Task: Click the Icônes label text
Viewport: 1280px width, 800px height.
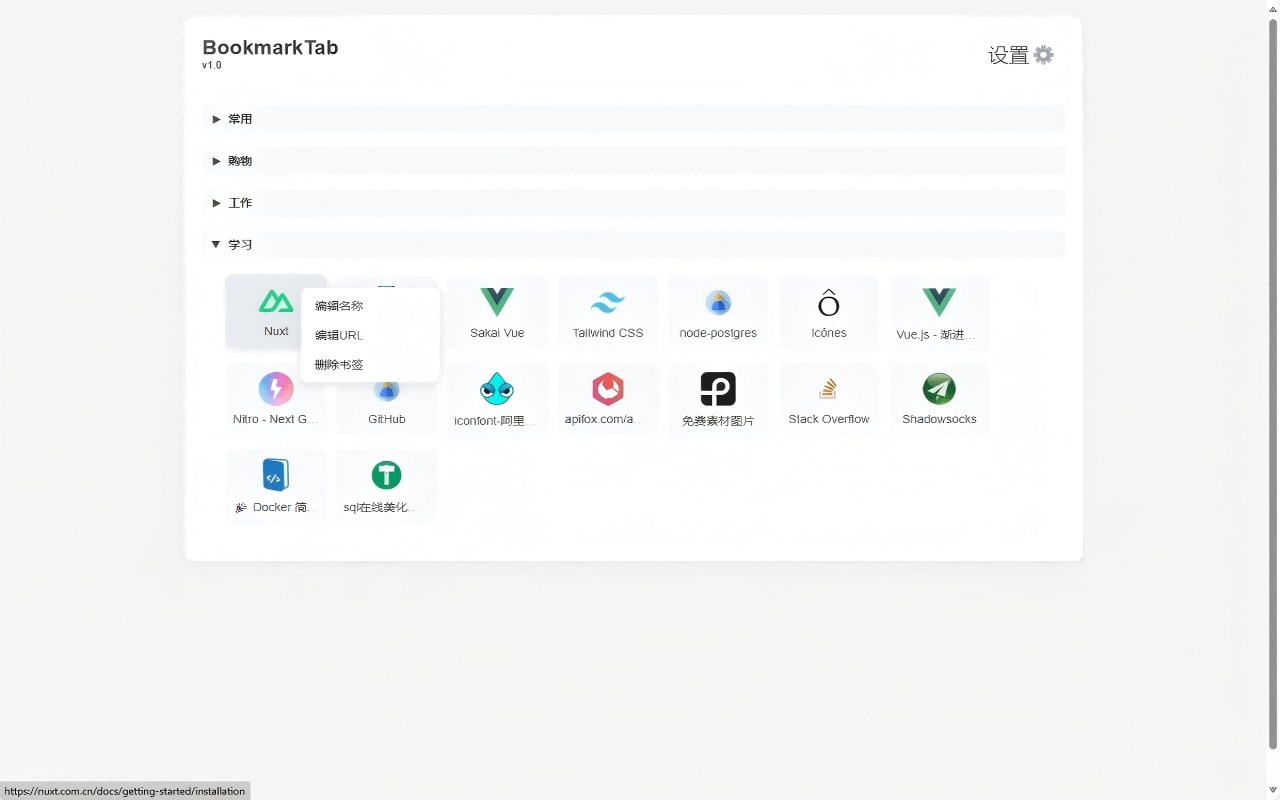Action: (x=829, y=333)
